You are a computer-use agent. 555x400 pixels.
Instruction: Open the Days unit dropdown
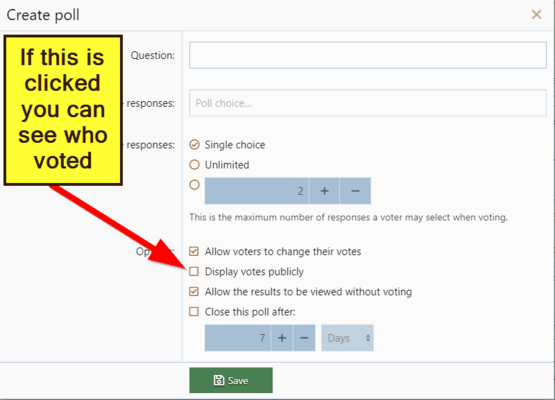[347, 338]
